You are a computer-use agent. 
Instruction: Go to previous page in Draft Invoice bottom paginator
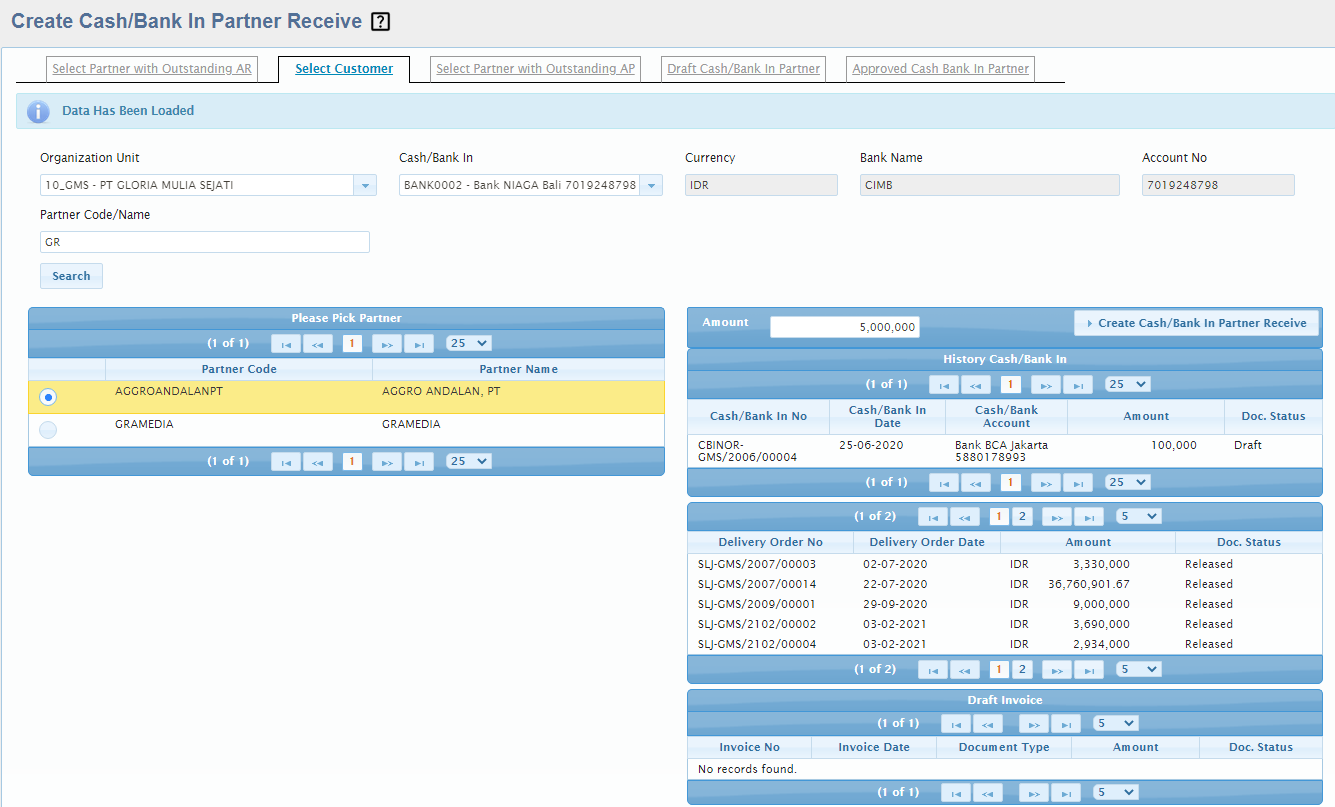point(988,792)
